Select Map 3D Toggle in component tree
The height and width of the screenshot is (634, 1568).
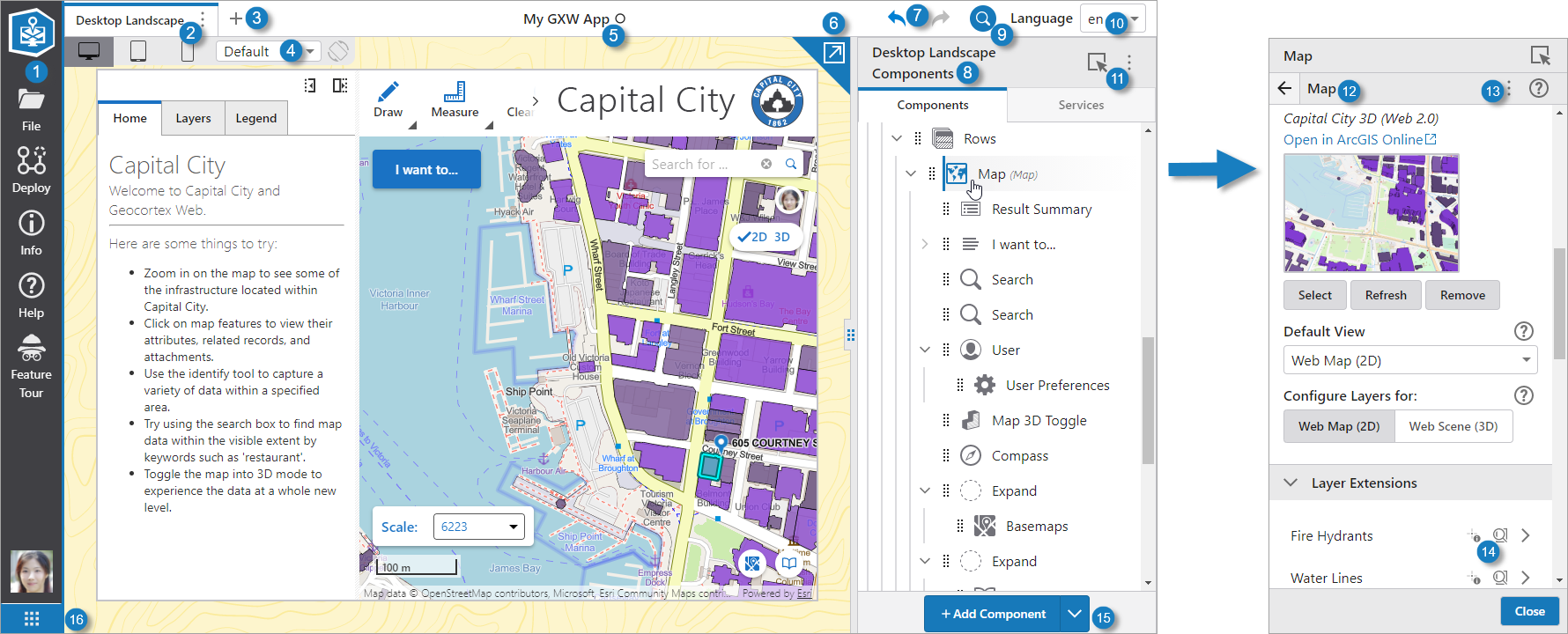(x=1039, y=421)
